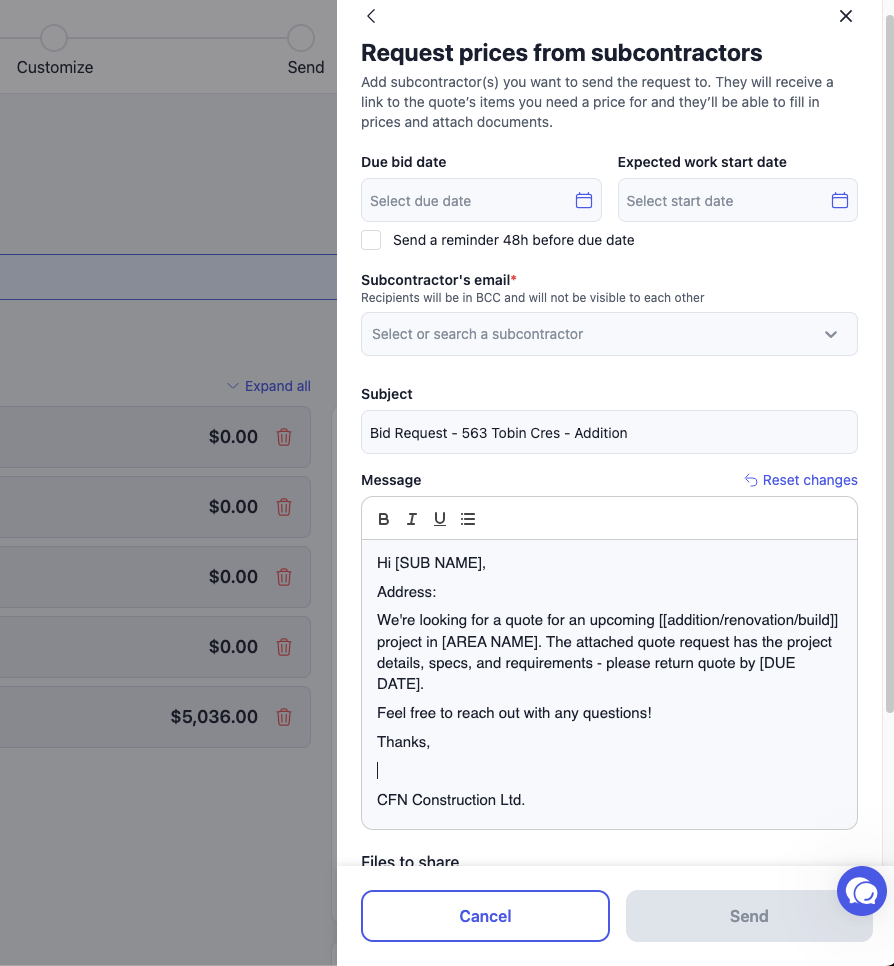Open the calendar for Due bid date

[583, 200]
